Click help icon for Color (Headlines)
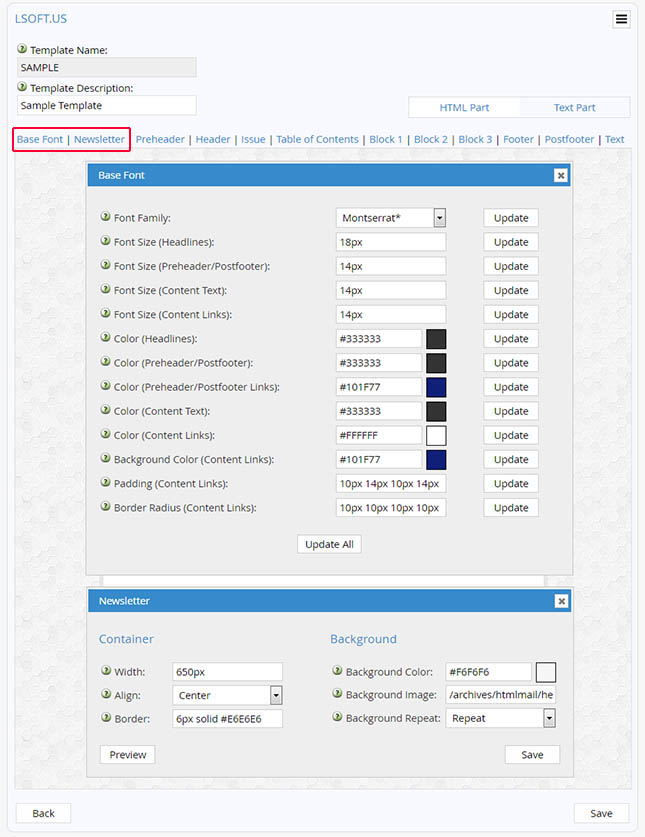Screen dimensions: 645x837 (106, 337)
